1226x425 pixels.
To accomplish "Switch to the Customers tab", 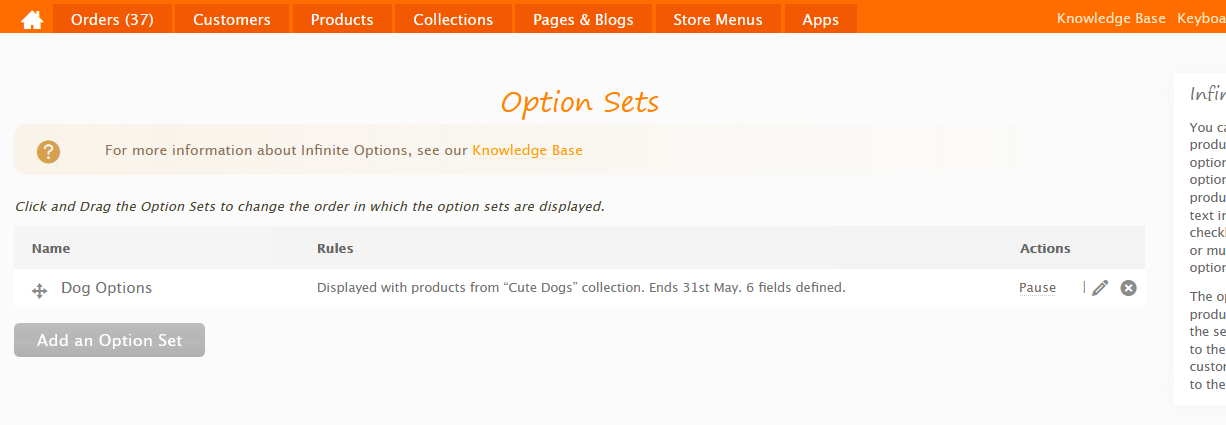I will pyautogui.click(x=232, y=19).
